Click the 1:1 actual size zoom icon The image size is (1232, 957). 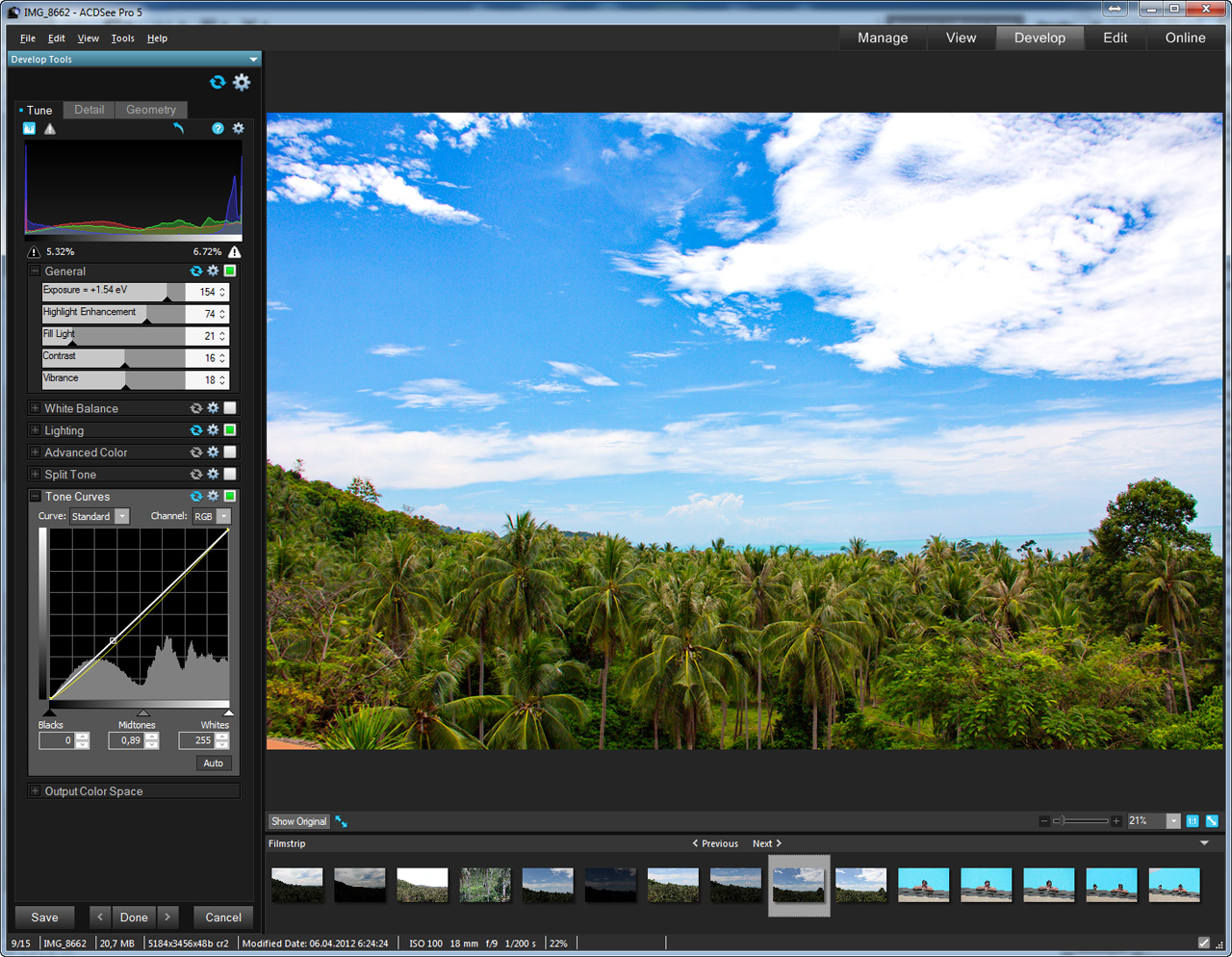click(1193, 821)
